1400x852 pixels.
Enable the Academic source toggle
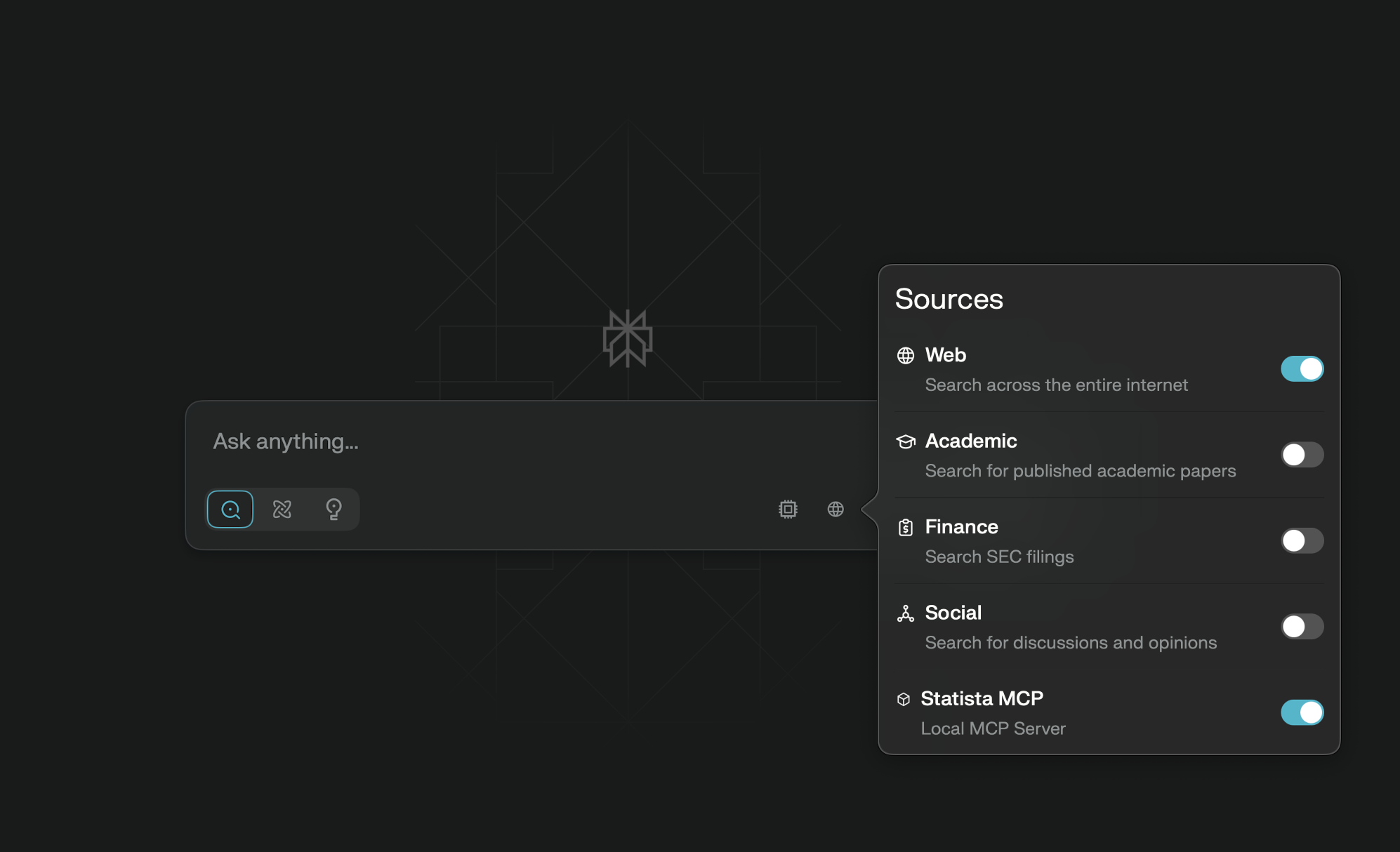[x=1302, y=455]
